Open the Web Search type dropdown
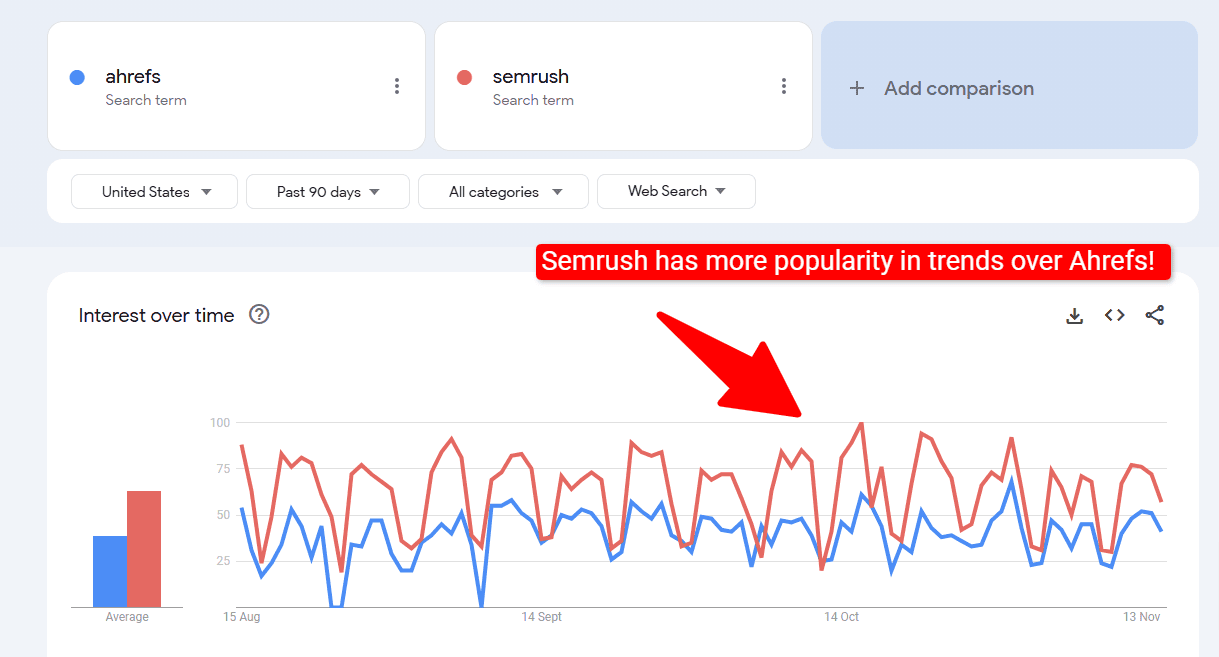The image size is (1219, 657). click(x=676, y=191)
